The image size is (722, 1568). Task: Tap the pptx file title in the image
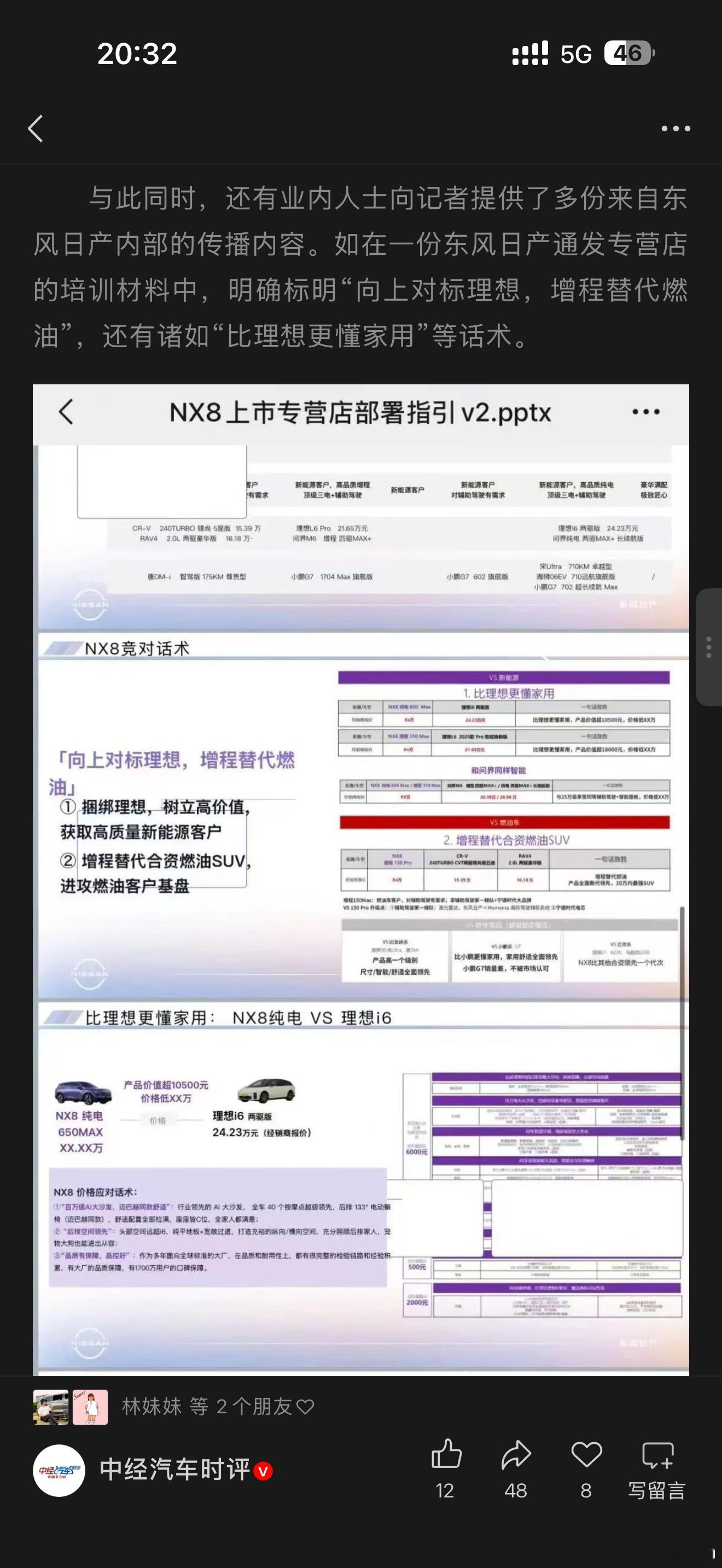pyautogui.click(x=360, y=413)
